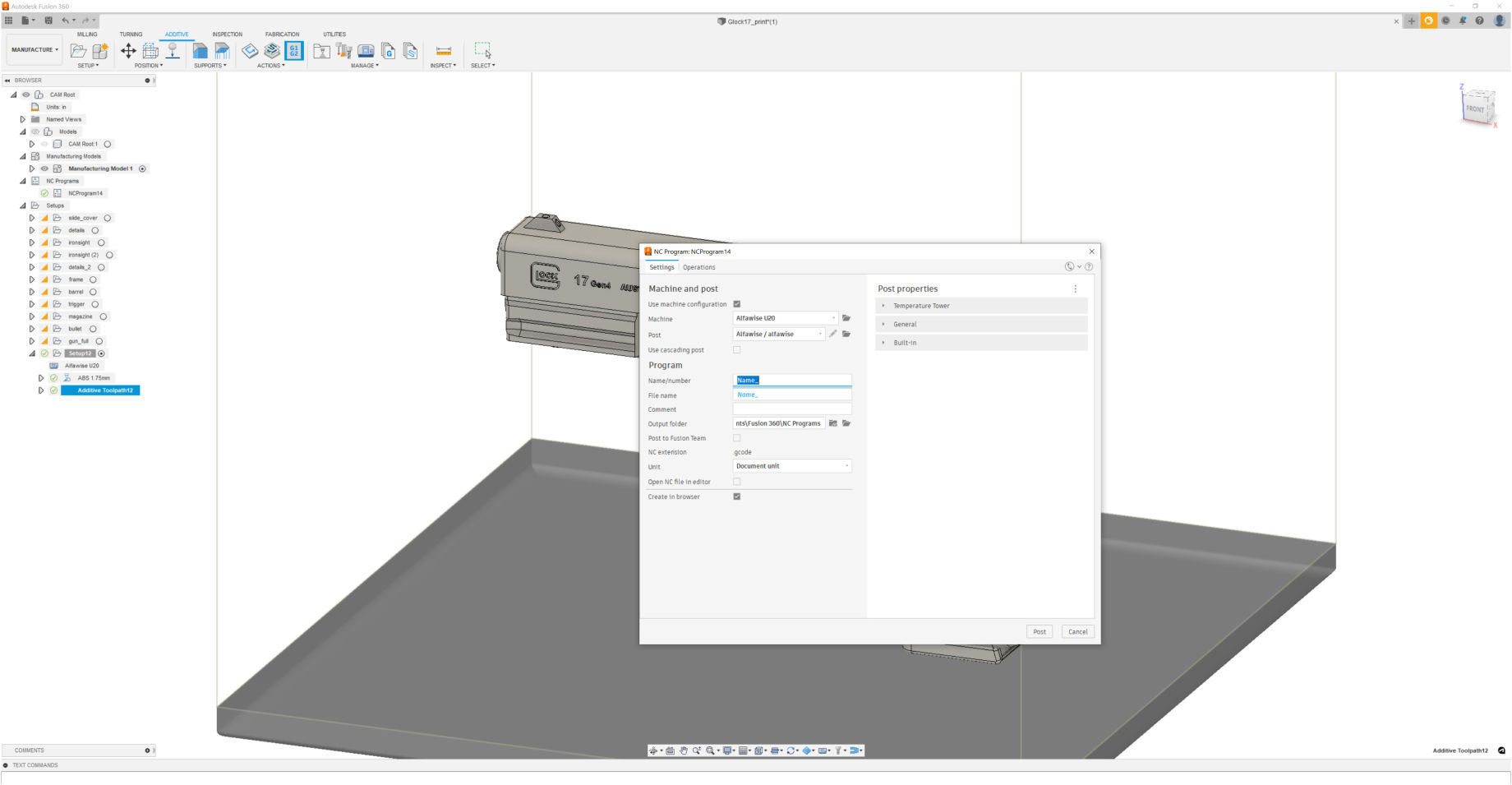Toggle visibility of Manufacturing Model 1
The height and width of the screenshot is (785, 1512).
(44, 169)
